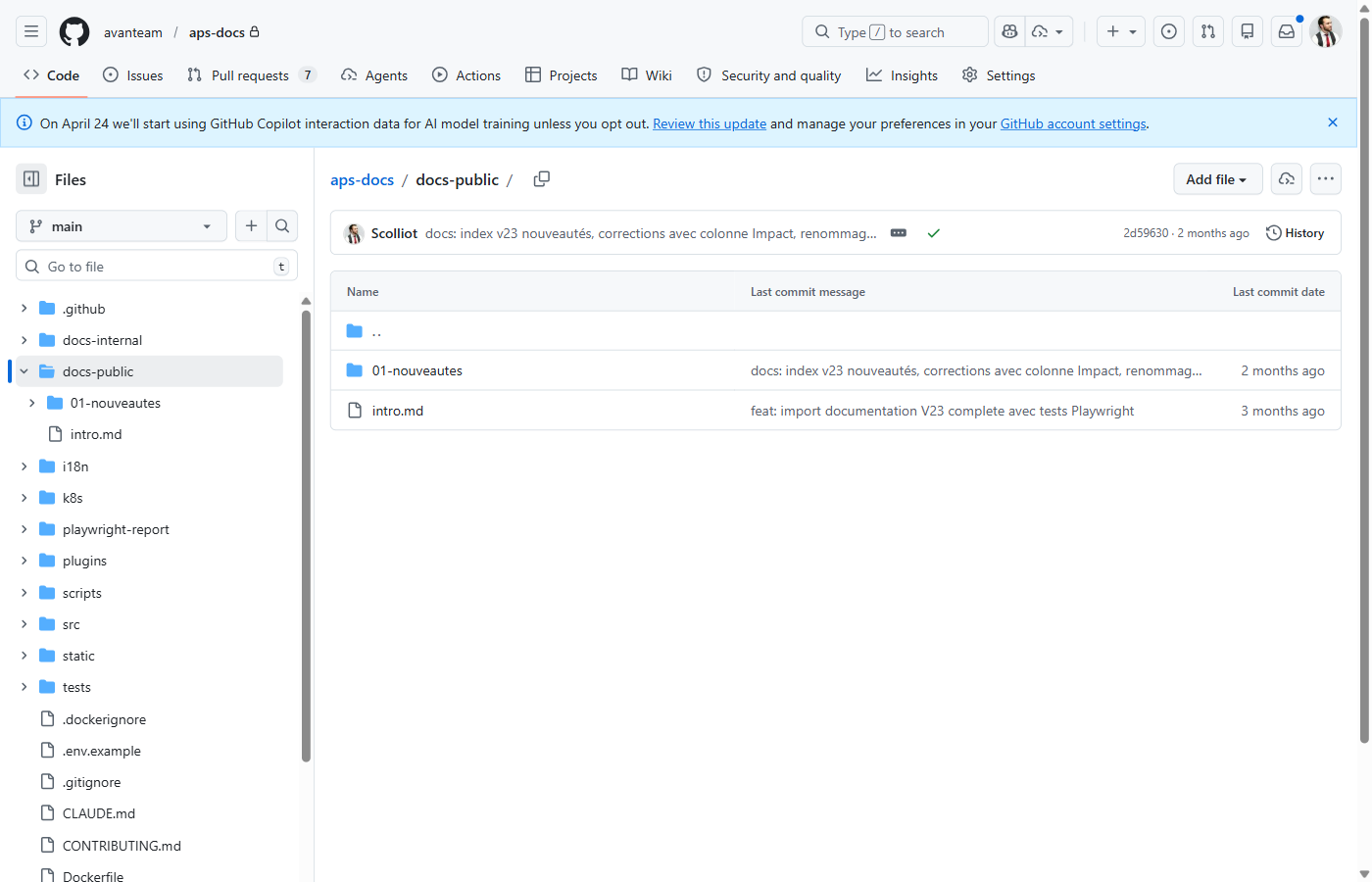The image size is (1372, 882).
Task: Click inside the Go to file field
Action: (157, 265)
